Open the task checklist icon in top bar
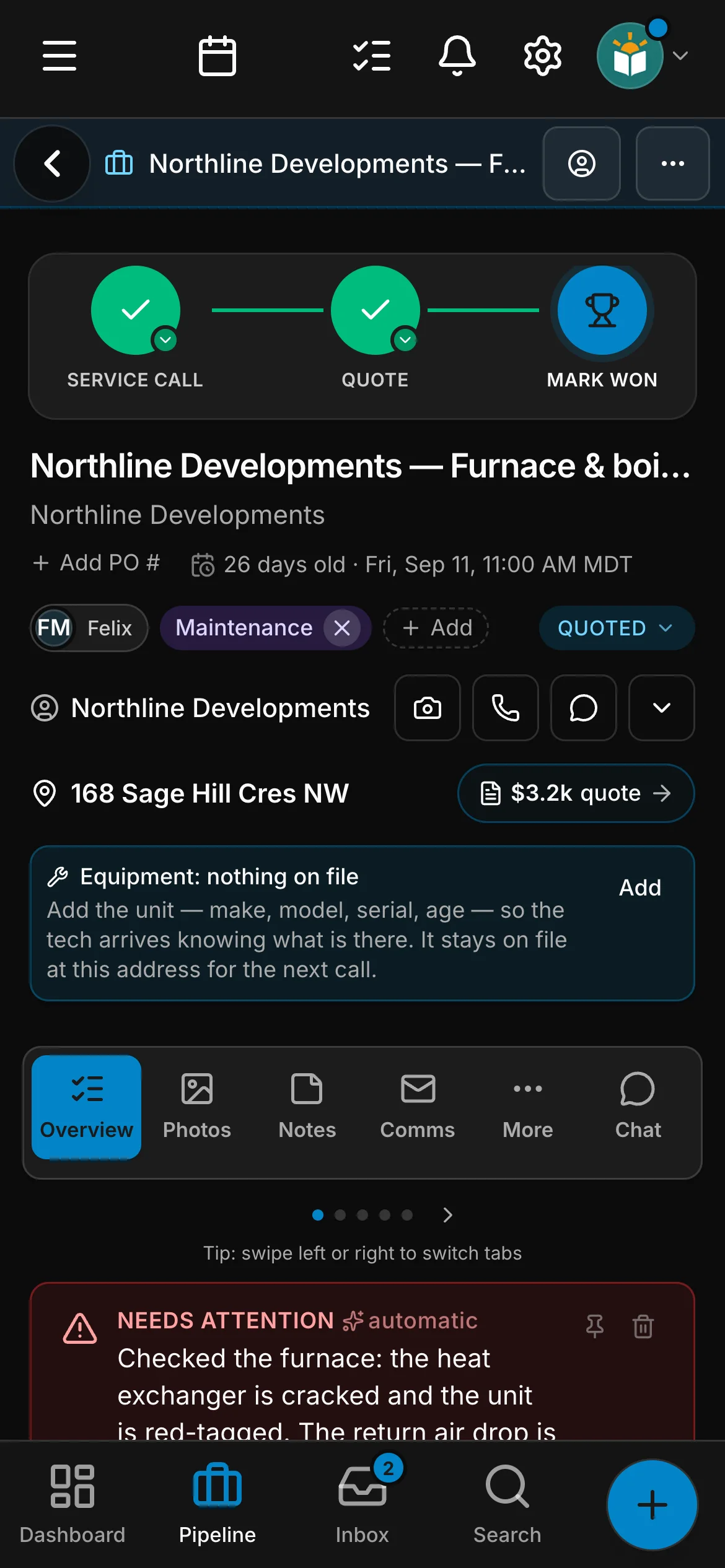Image resolution: width=725 pixels, height=1568 pixels. [372, 56]
